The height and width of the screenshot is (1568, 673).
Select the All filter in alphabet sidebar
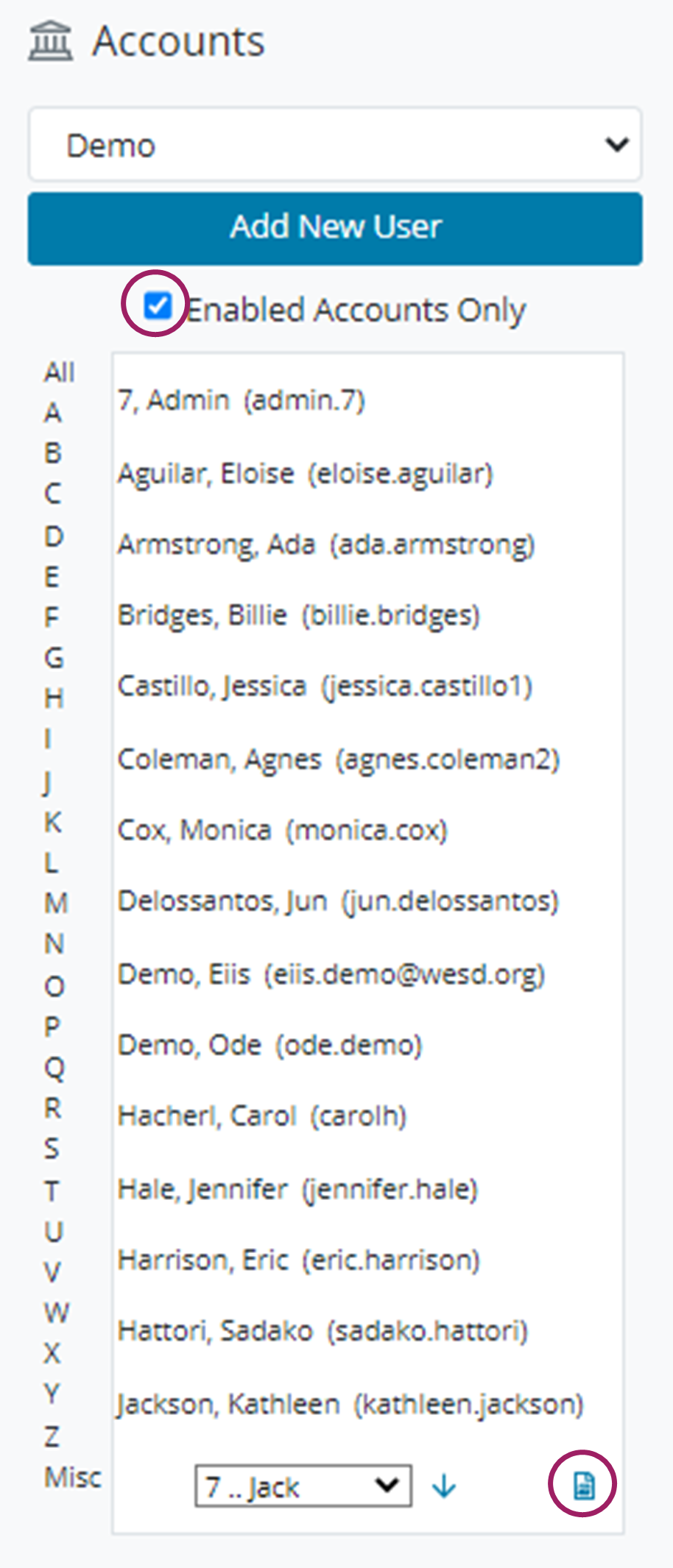59,372
